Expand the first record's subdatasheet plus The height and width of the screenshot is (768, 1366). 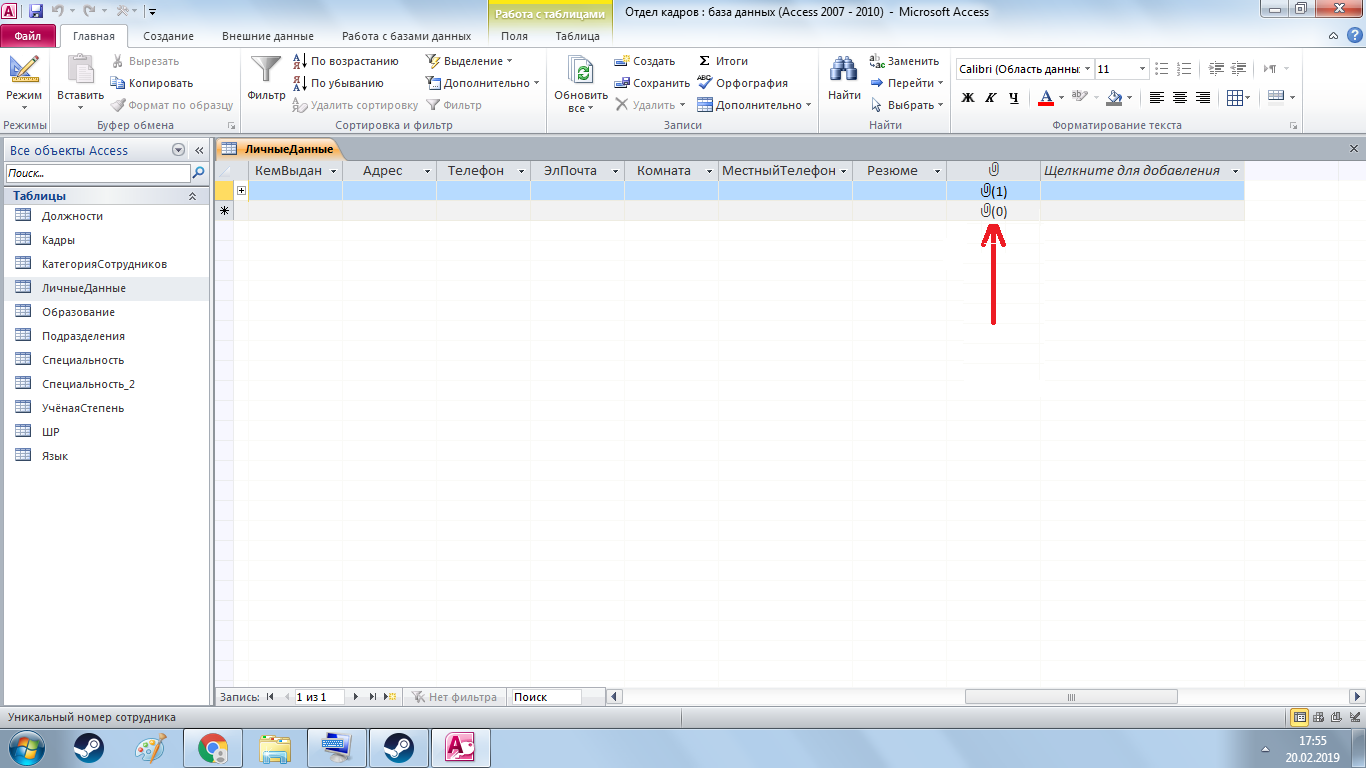click(241, 190)
